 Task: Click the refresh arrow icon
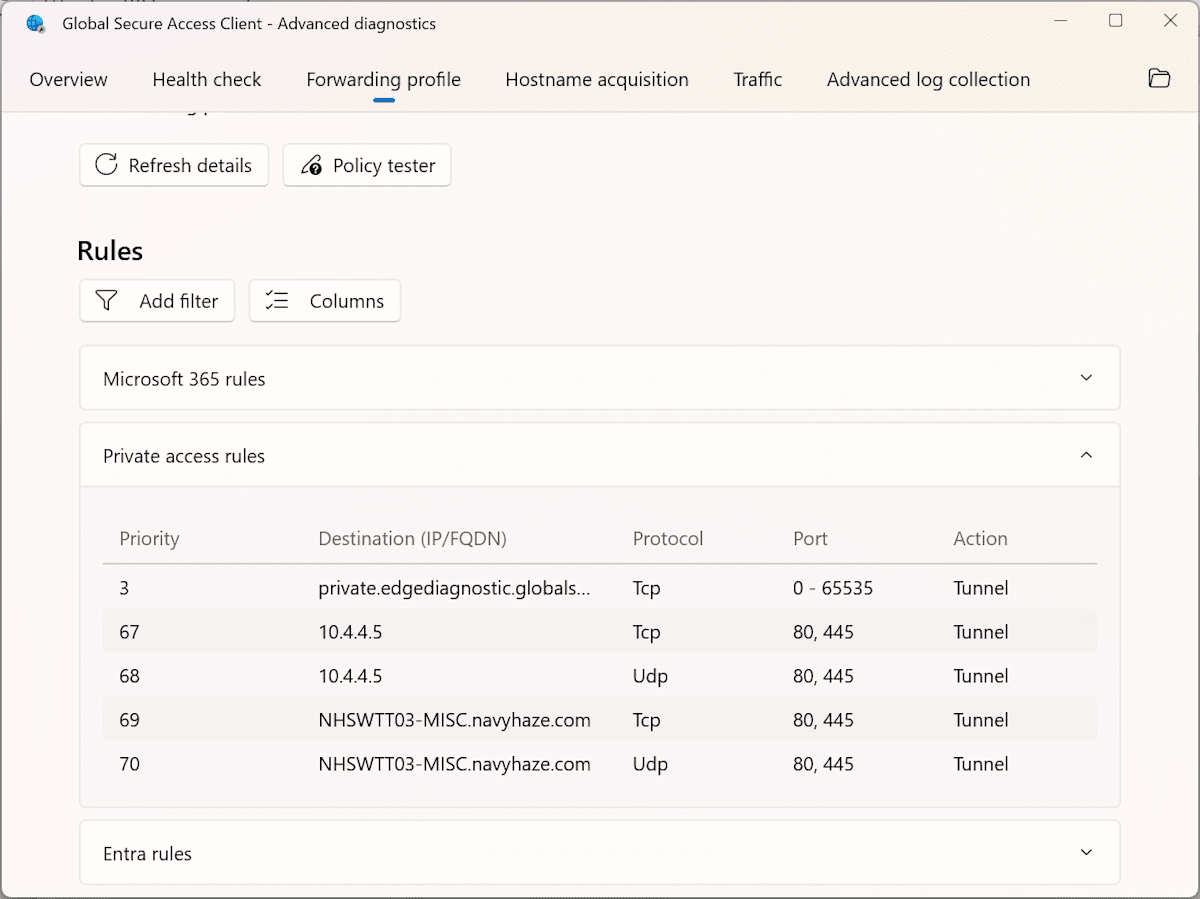click(x=106, y=165)
